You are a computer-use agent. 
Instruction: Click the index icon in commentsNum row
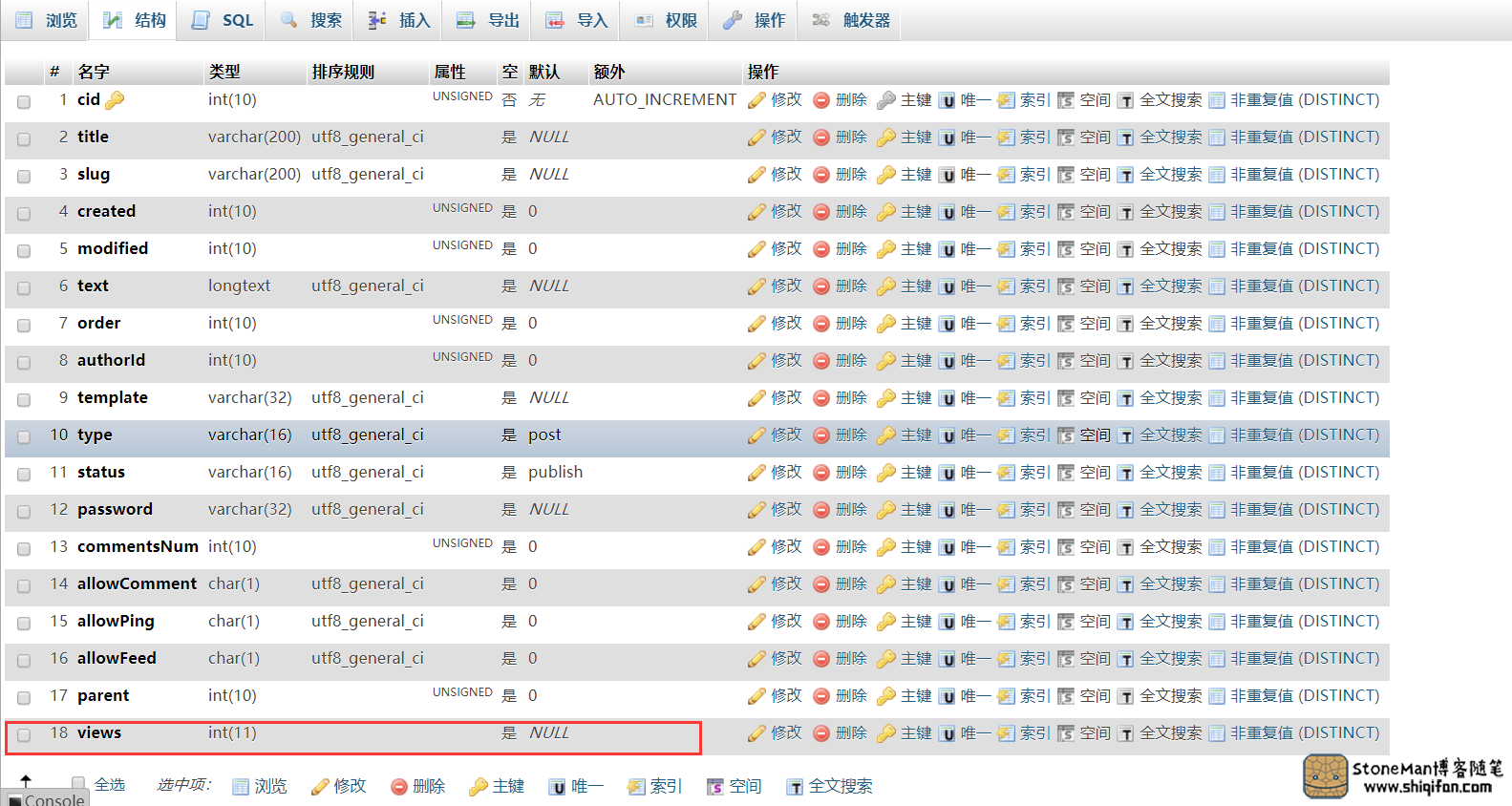click(1007, 547)
